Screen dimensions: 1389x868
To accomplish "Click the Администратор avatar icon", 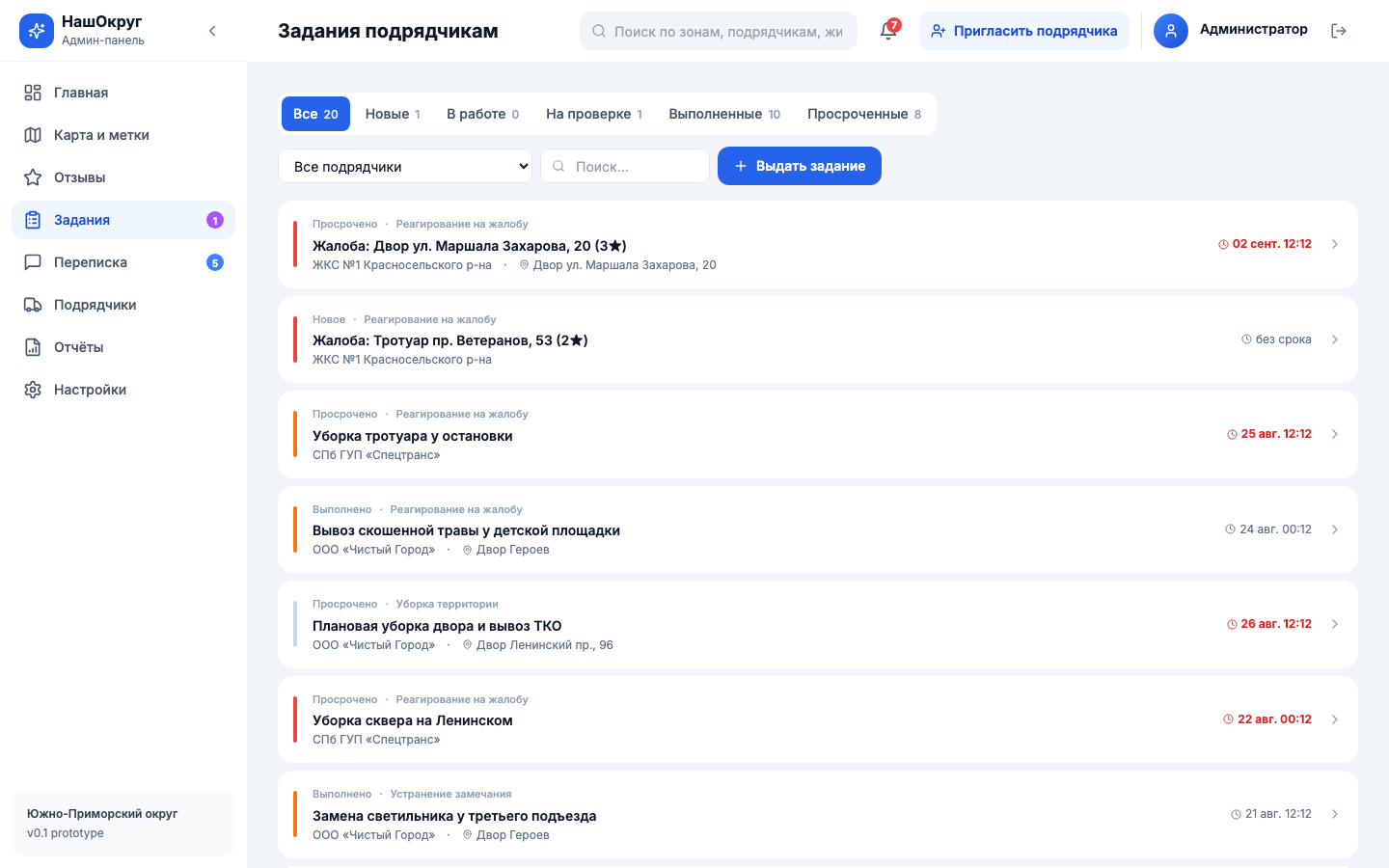I will coord(1171,31).
